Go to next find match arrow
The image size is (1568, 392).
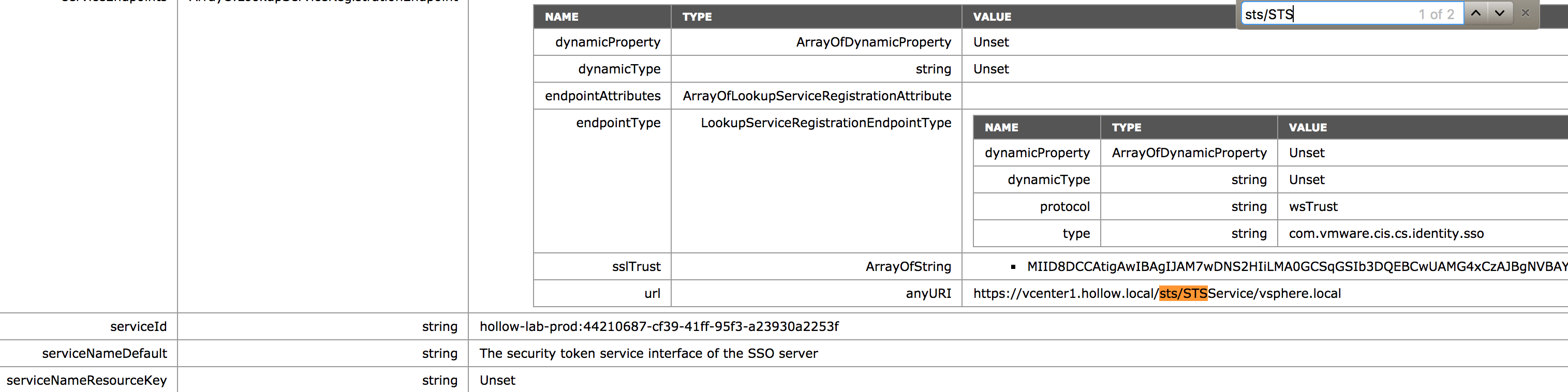[x=1500, y=13]
